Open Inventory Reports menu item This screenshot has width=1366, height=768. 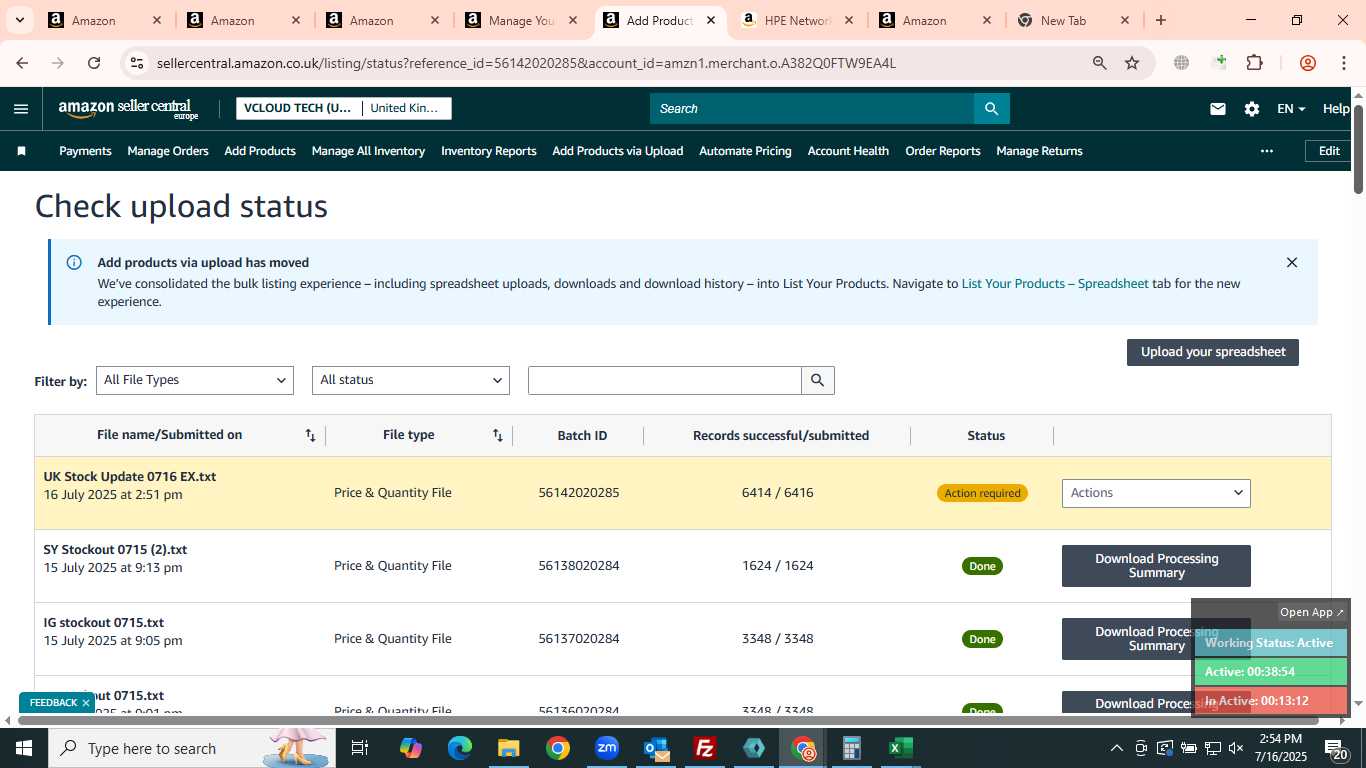489,151
